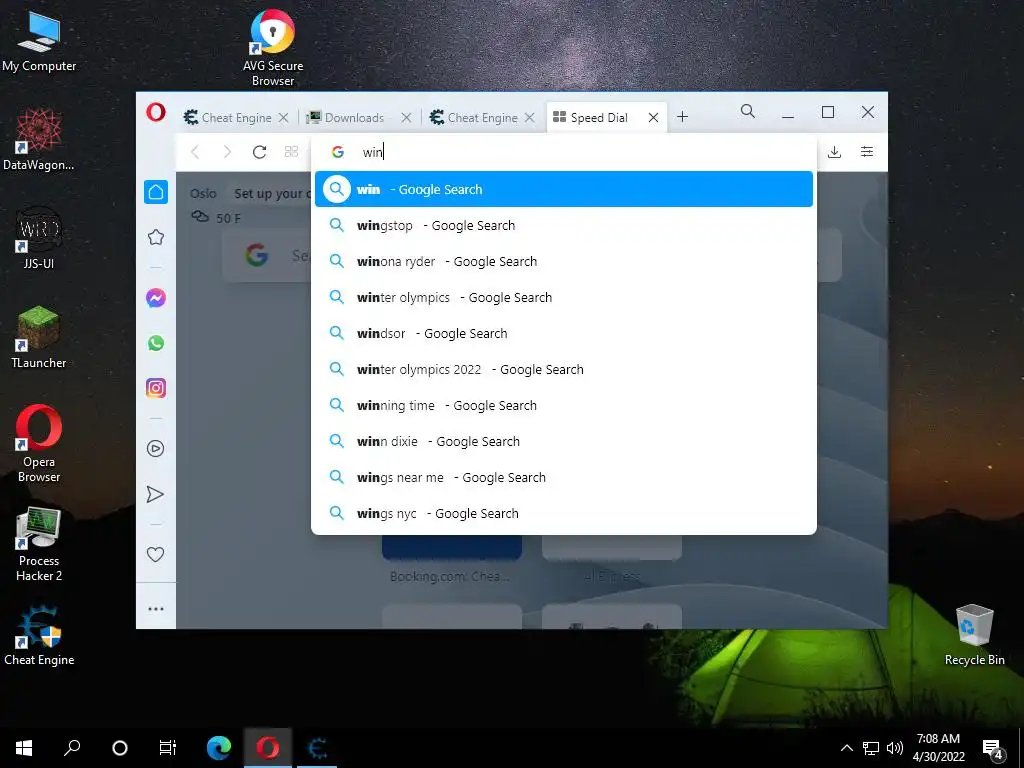Select DataWagon desktop shortcut
The image size is (1024, 768).
pyautogui.click(x=39, y=139)
